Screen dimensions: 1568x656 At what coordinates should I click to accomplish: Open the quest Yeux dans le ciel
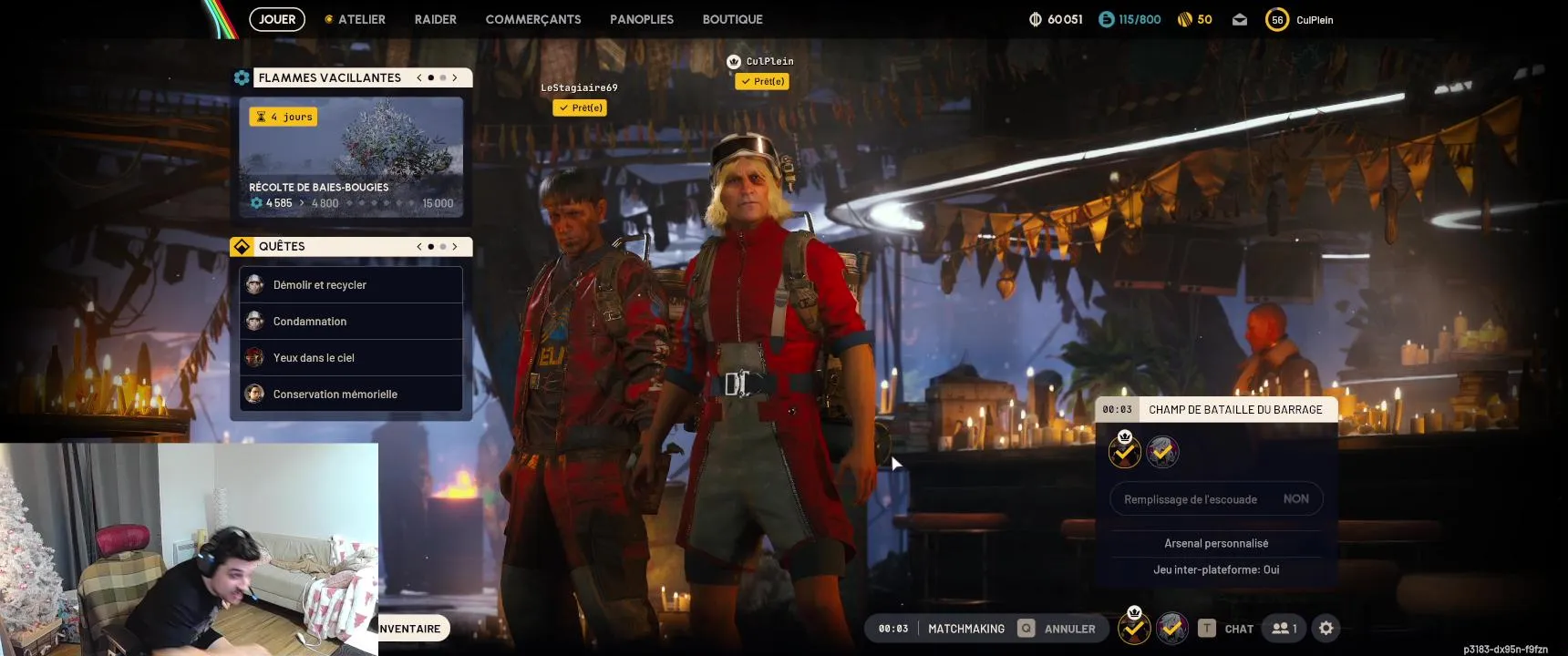(x=351, y=358)
